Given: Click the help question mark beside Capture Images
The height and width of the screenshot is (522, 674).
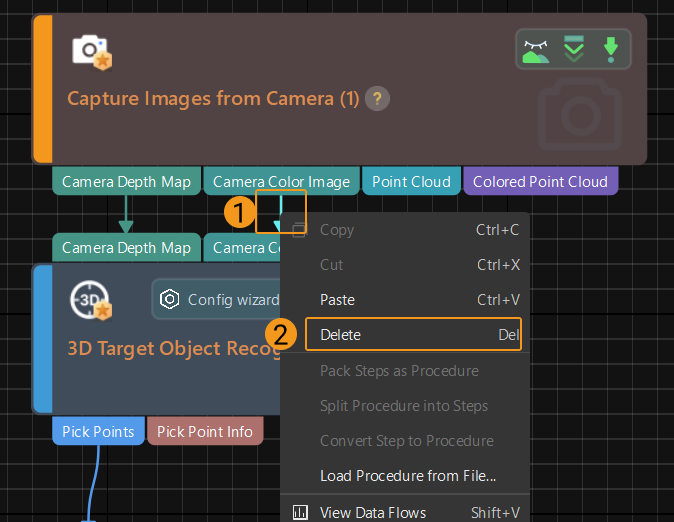Looking at the screenshot, I should [x=377, y=99].
